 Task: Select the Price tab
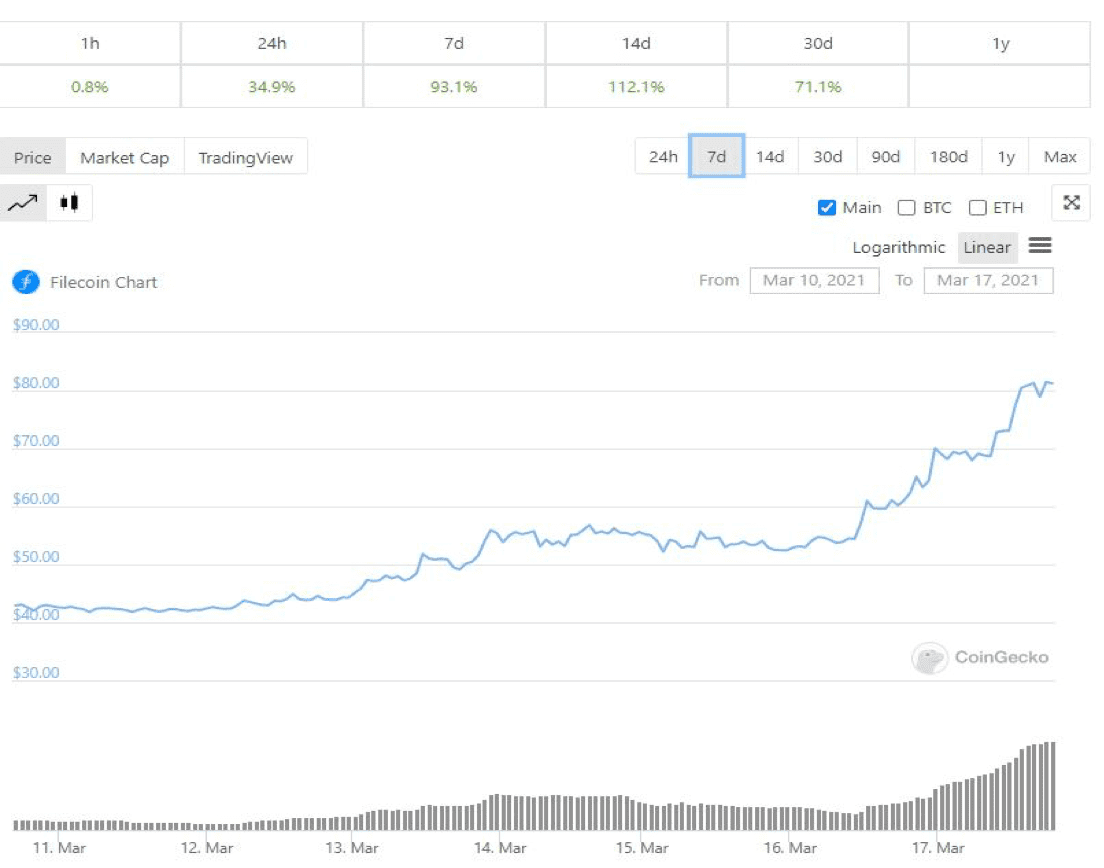tap(32, 157)
